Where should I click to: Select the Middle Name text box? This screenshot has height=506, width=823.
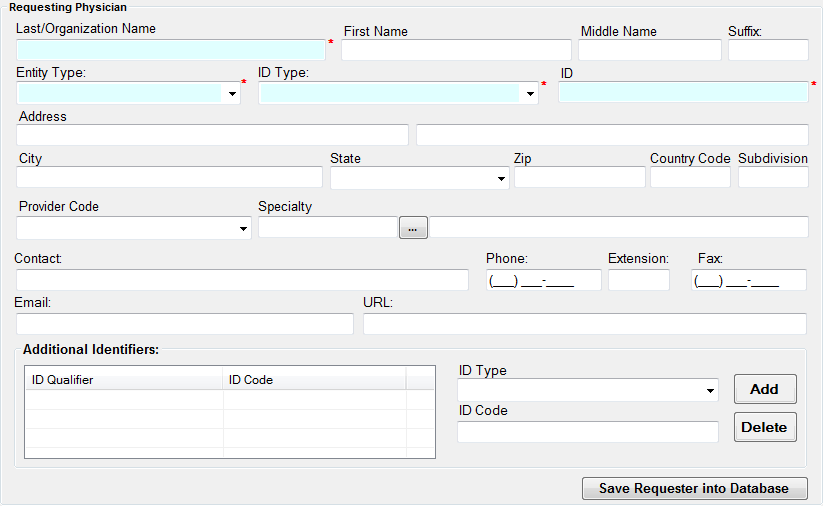[x=649, y=50]
